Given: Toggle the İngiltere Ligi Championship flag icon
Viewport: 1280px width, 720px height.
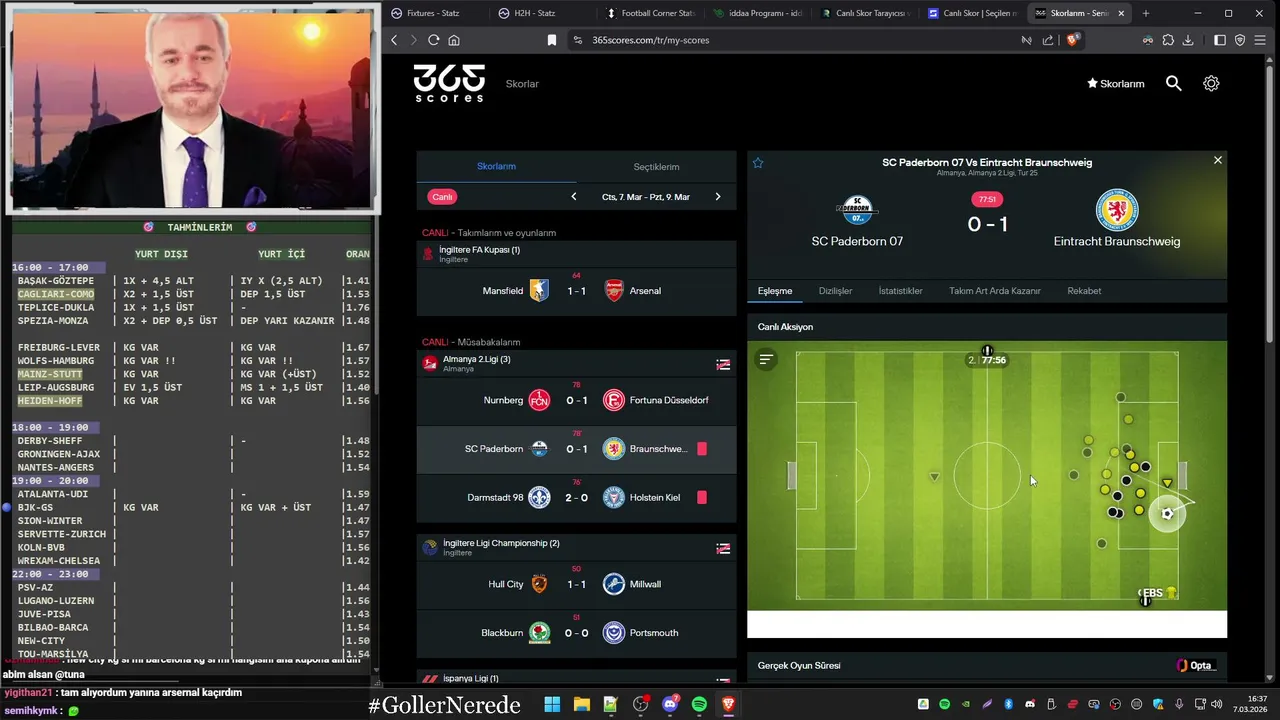Looking at the screenshot, I should point(723,548).
